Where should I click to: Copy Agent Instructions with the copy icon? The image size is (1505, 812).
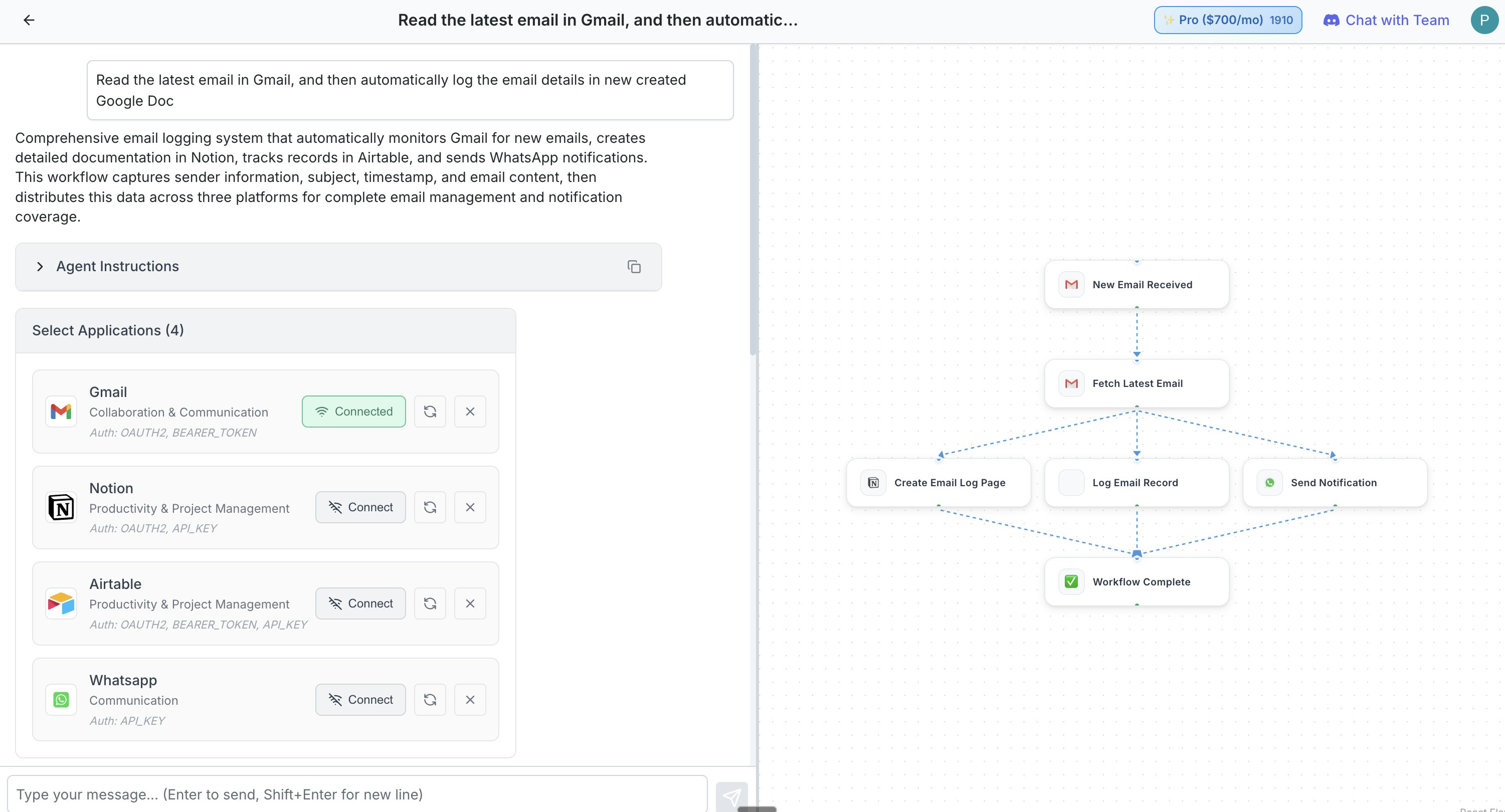(x=634, y=266)
